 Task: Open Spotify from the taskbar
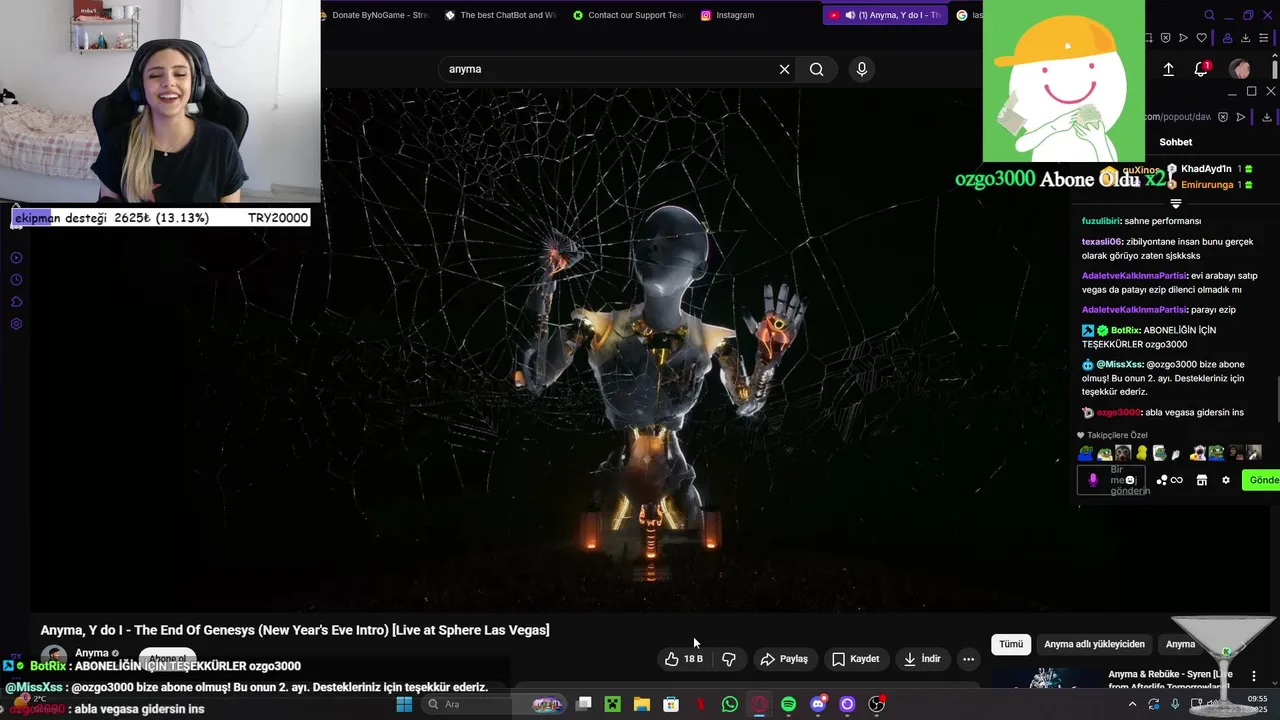tap(788, 704)
